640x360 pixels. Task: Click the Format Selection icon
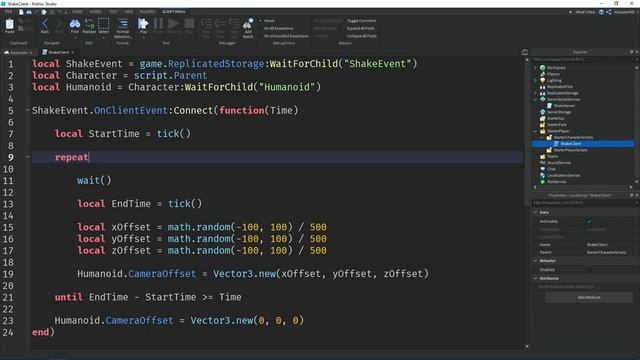click(123, 24)
